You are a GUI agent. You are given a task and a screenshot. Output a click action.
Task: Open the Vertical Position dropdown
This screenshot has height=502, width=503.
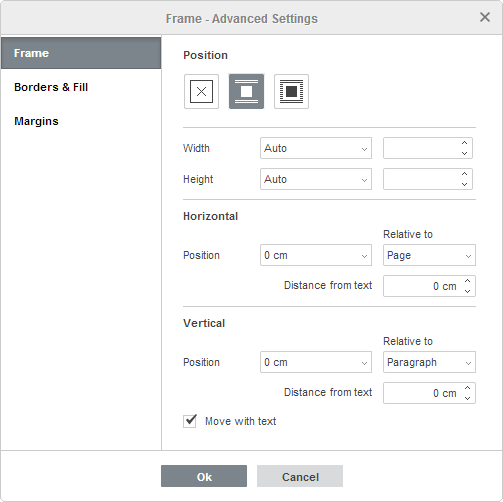pyautogui.click(x=316, y=362)
